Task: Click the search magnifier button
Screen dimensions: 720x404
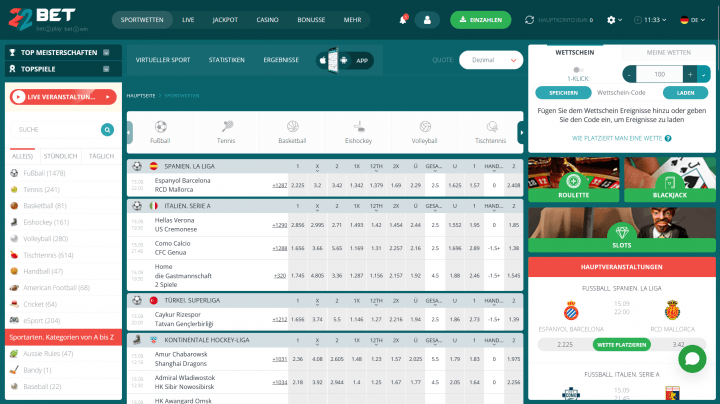Action: click(x=107, y=129)
